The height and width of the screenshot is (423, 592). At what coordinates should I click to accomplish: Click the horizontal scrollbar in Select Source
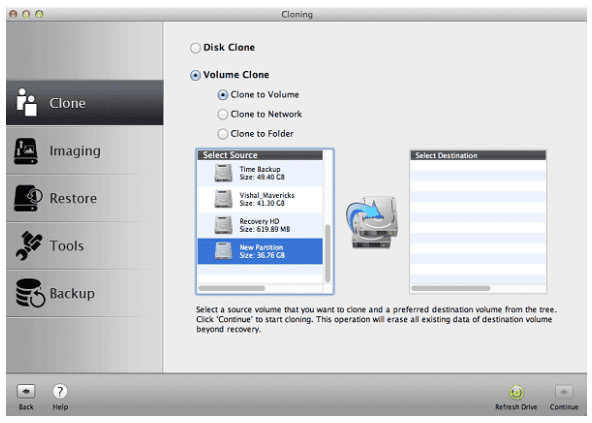pyautogui.click(x=231, y=289)
